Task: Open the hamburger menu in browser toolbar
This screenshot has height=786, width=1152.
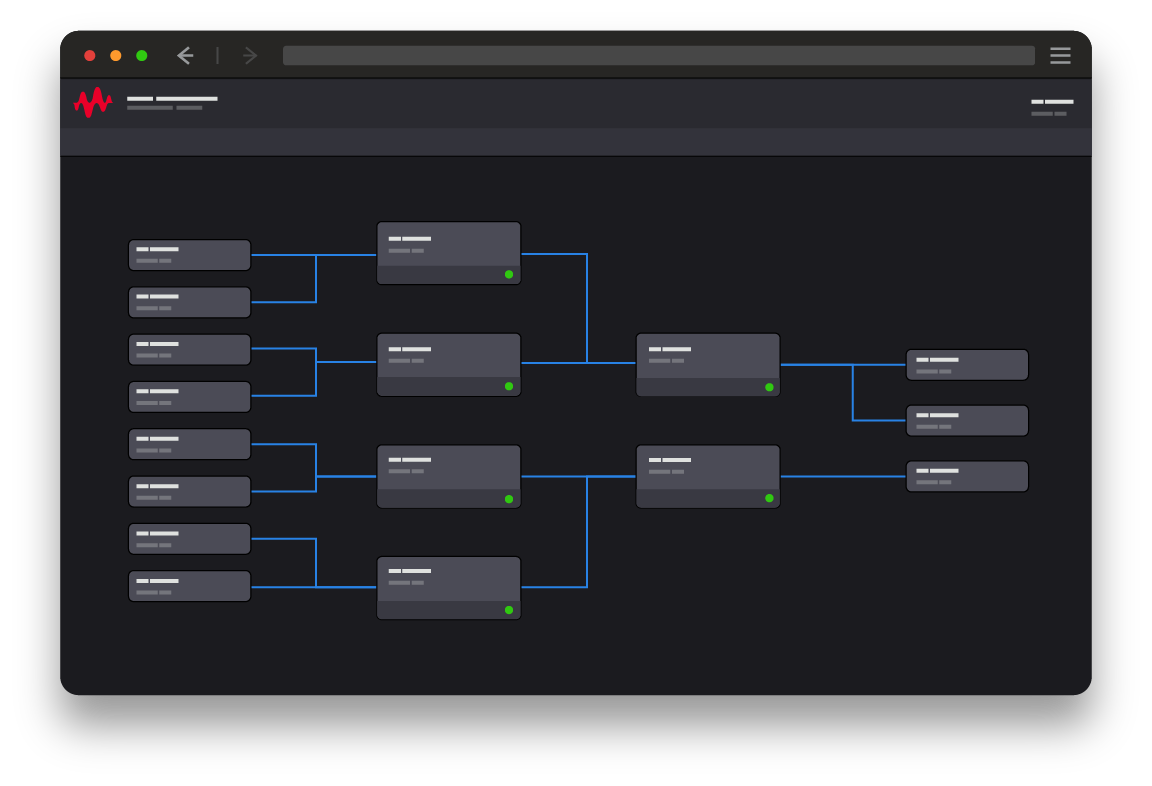Action: [1060, 56]
